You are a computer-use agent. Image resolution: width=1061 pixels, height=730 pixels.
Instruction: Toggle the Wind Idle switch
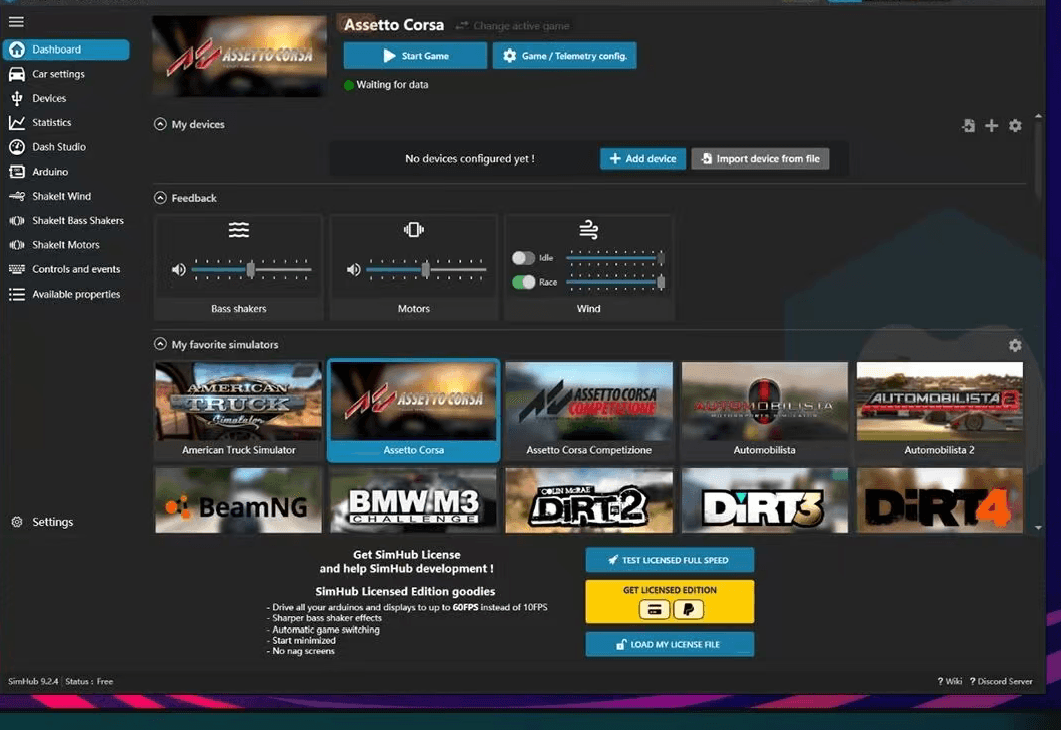(x=523, y=258)
